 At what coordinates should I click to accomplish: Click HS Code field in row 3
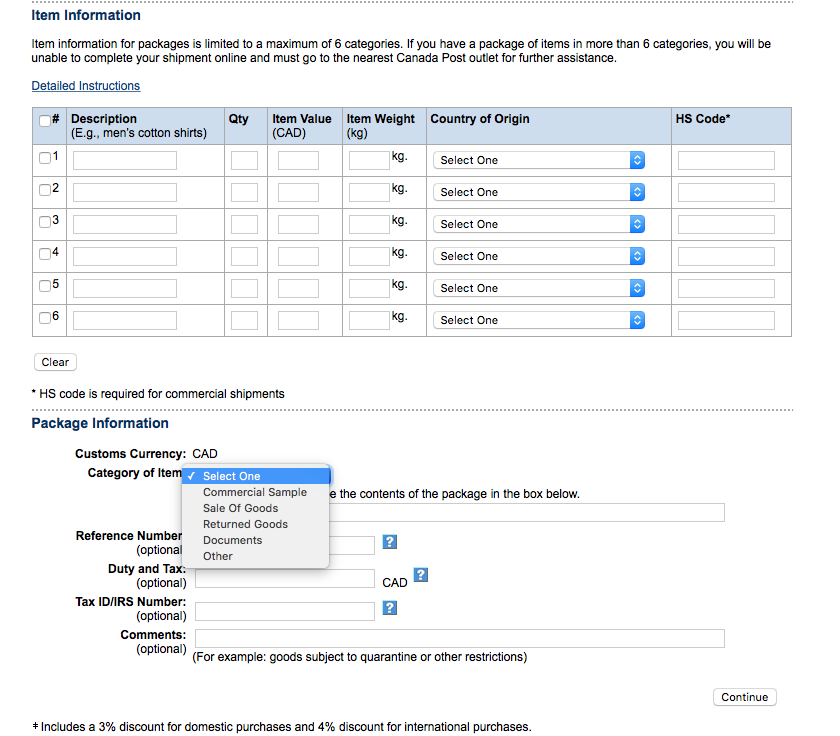pyautogui.click(x=726, y=224)
